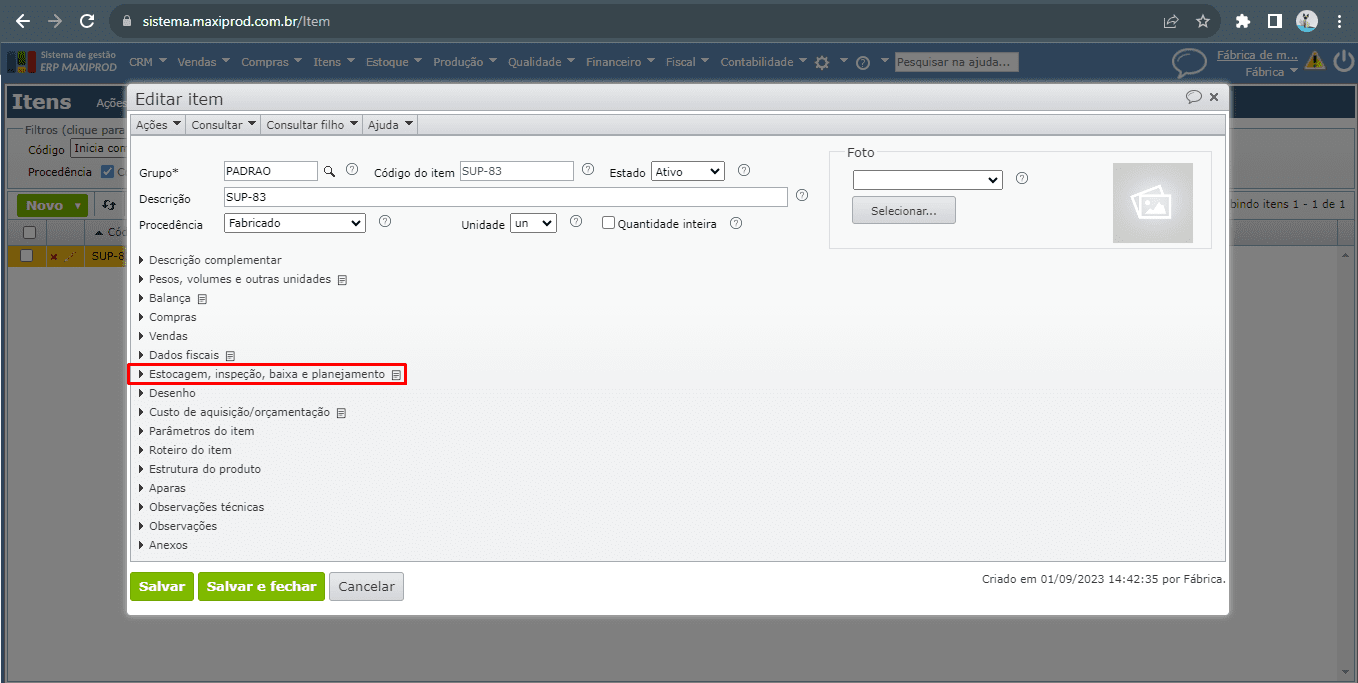The height and width of the screenshot is (683, 1358).
Task: Open the dialog Ajuda menu
Action: [x=390, y=125]
